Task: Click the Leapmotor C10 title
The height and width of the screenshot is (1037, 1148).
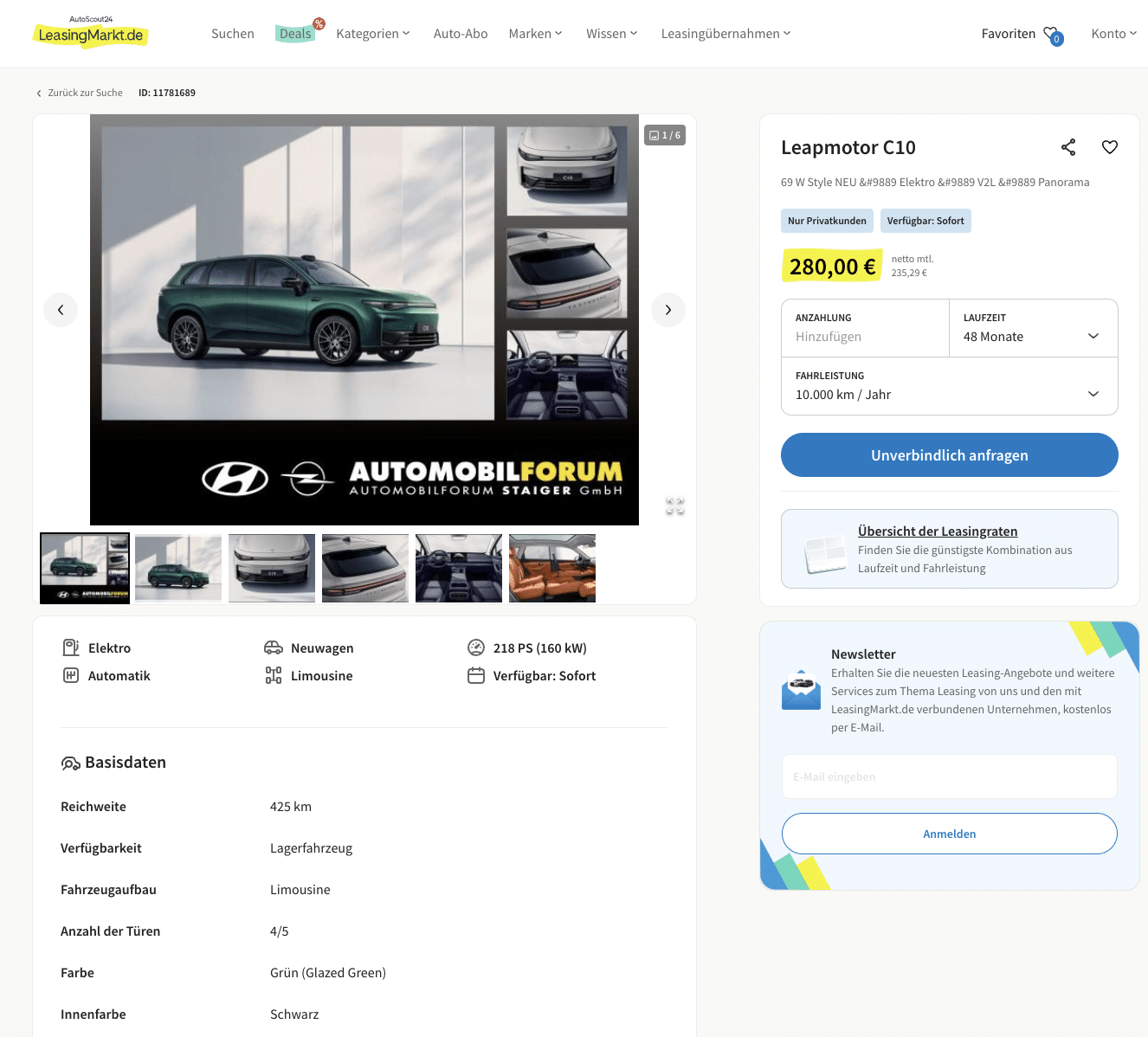Action: 848,147
